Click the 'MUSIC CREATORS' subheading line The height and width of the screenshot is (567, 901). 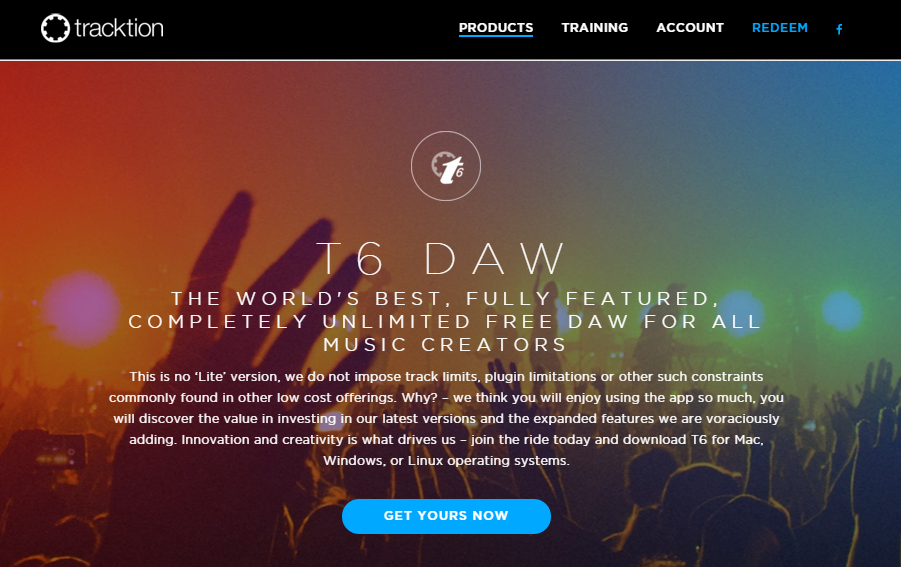point(445,345)
